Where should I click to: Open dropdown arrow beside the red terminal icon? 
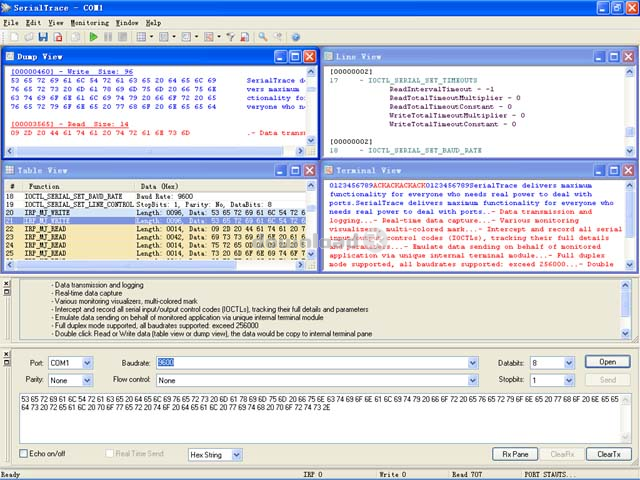tap(219, 37)
